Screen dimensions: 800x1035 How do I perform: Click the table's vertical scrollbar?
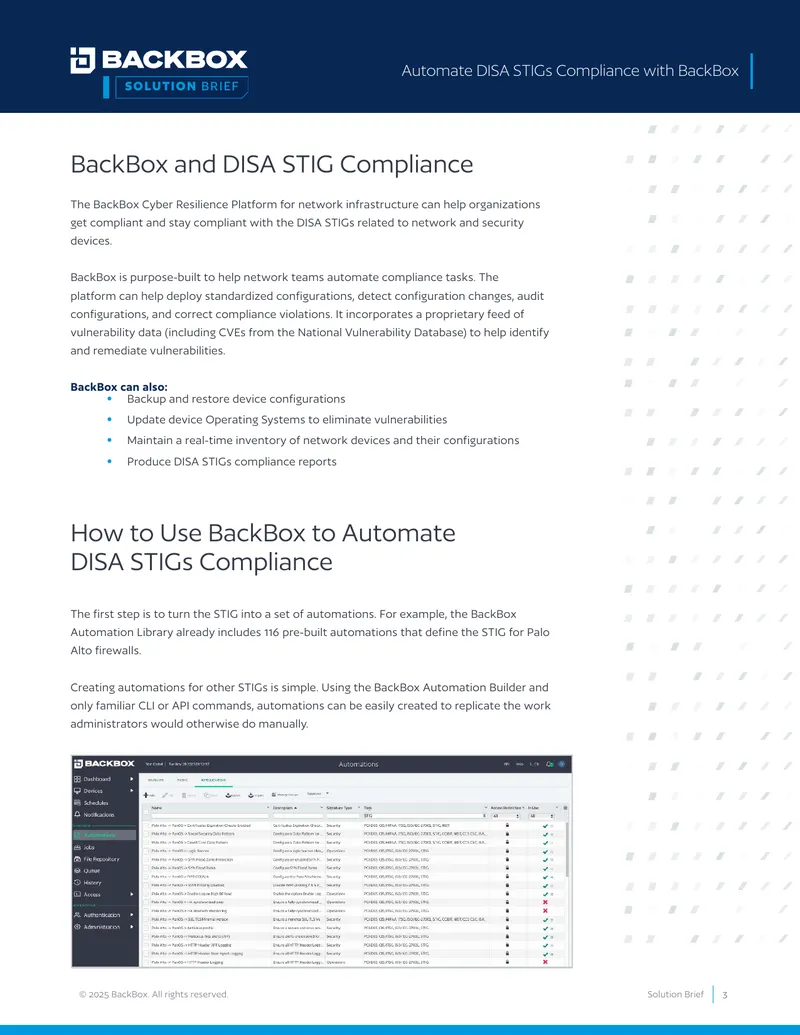click(566, 851)
